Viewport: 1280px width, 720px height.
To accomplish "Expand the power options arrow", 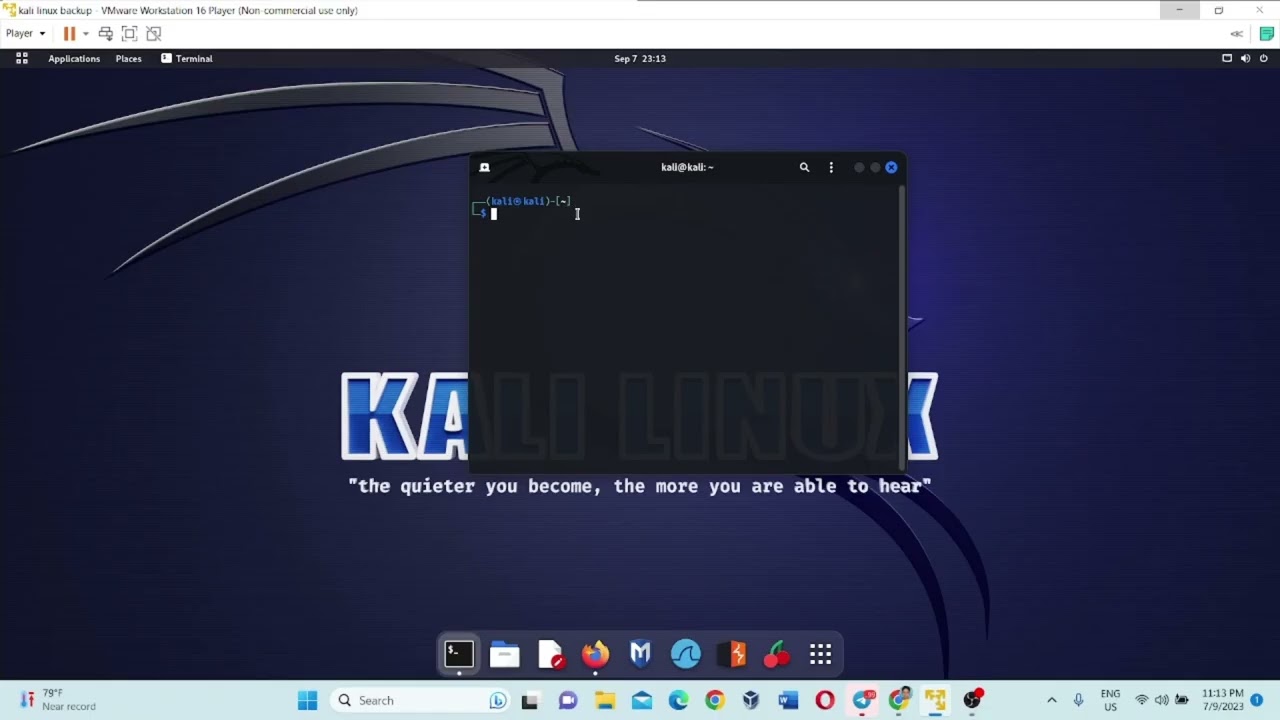I will pos(86,33).
